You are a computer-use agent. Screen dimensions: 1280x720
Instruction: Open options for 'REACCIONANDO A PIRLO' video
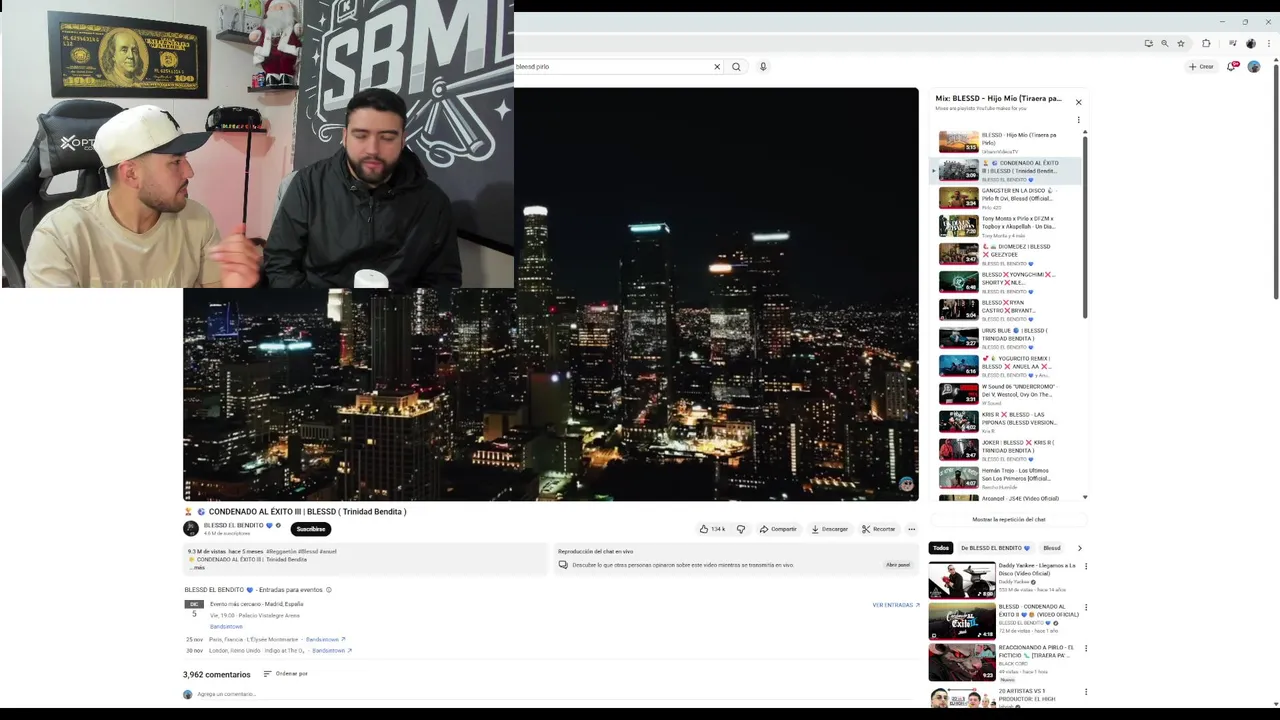click(1086, 648)
